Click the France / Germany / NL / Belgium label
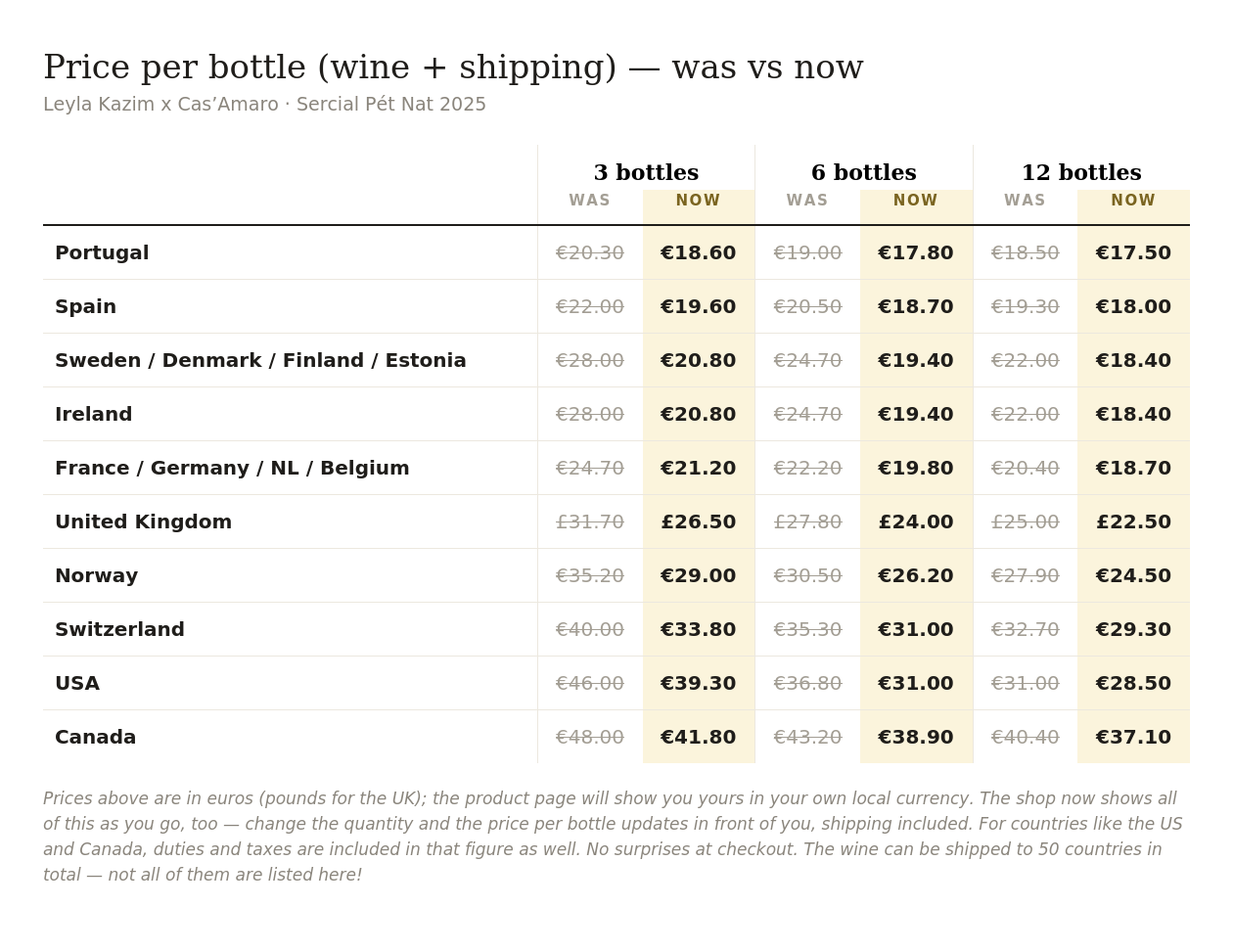 pyautogui.click(x=232, y=469)
